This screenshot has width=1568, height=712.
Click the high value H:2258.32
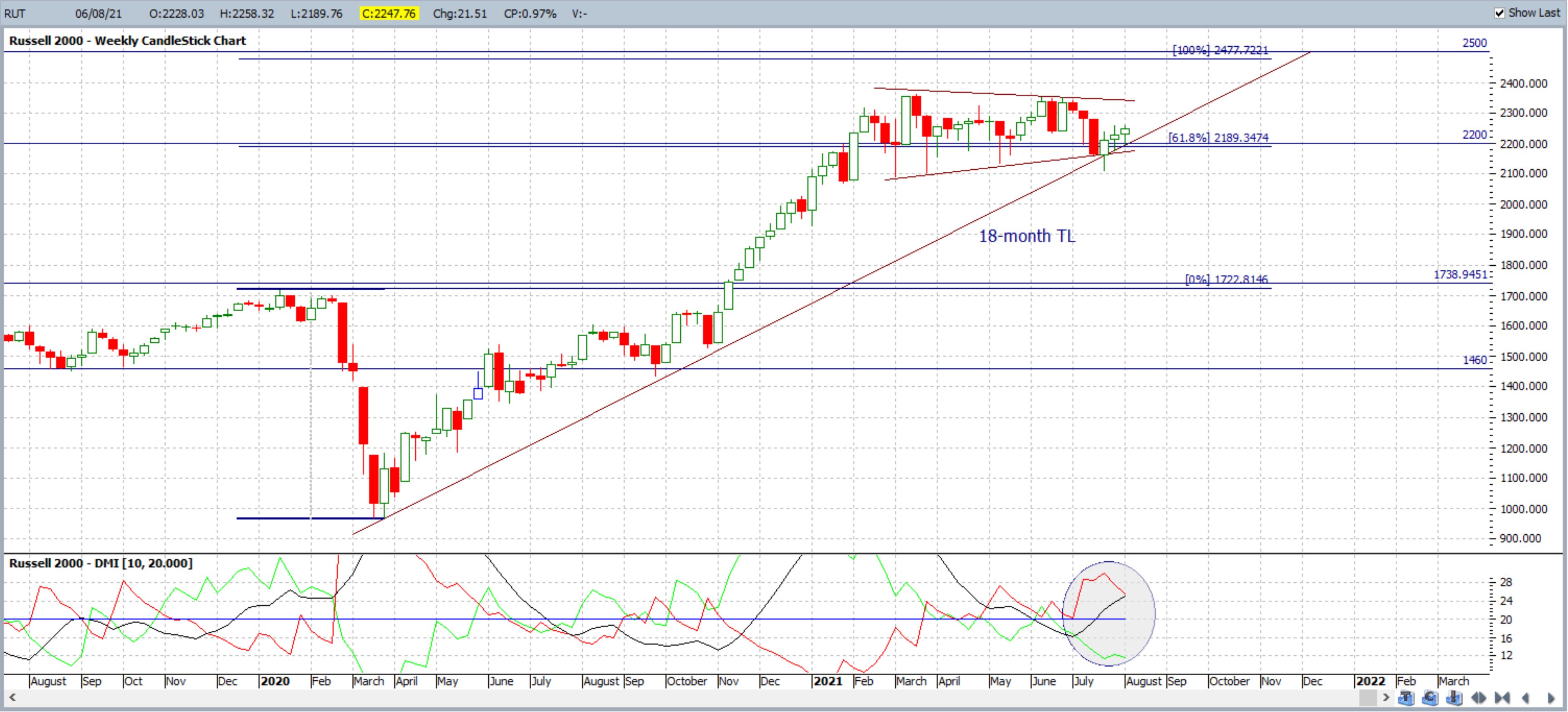[x=247, y=13]
